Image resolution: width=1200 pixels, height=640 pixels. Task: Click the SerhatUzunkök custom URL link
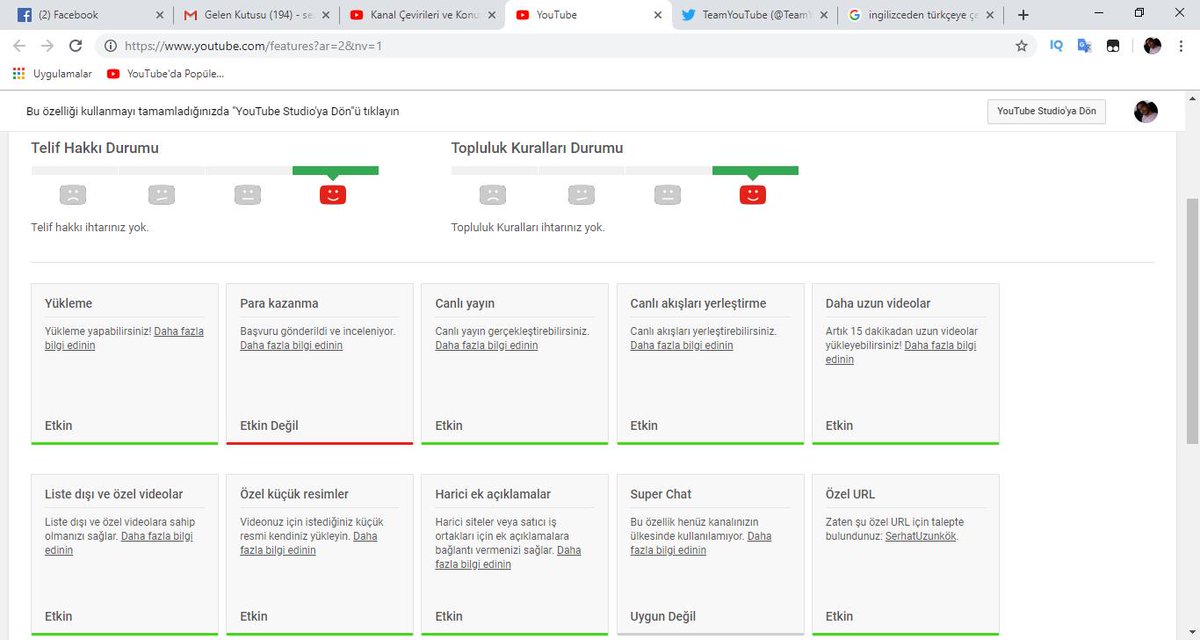click(x=921, y=536)
